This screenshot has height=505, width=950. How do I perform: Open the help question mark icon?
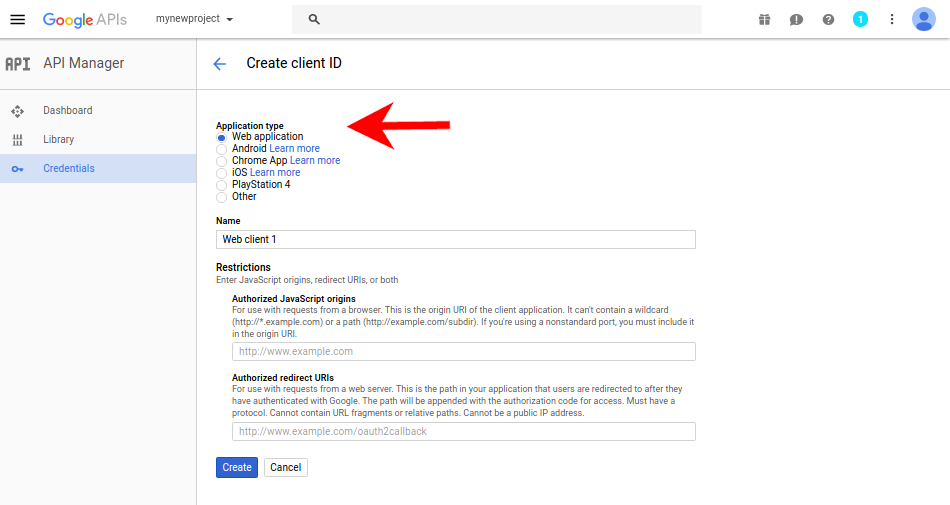(828, 19)
